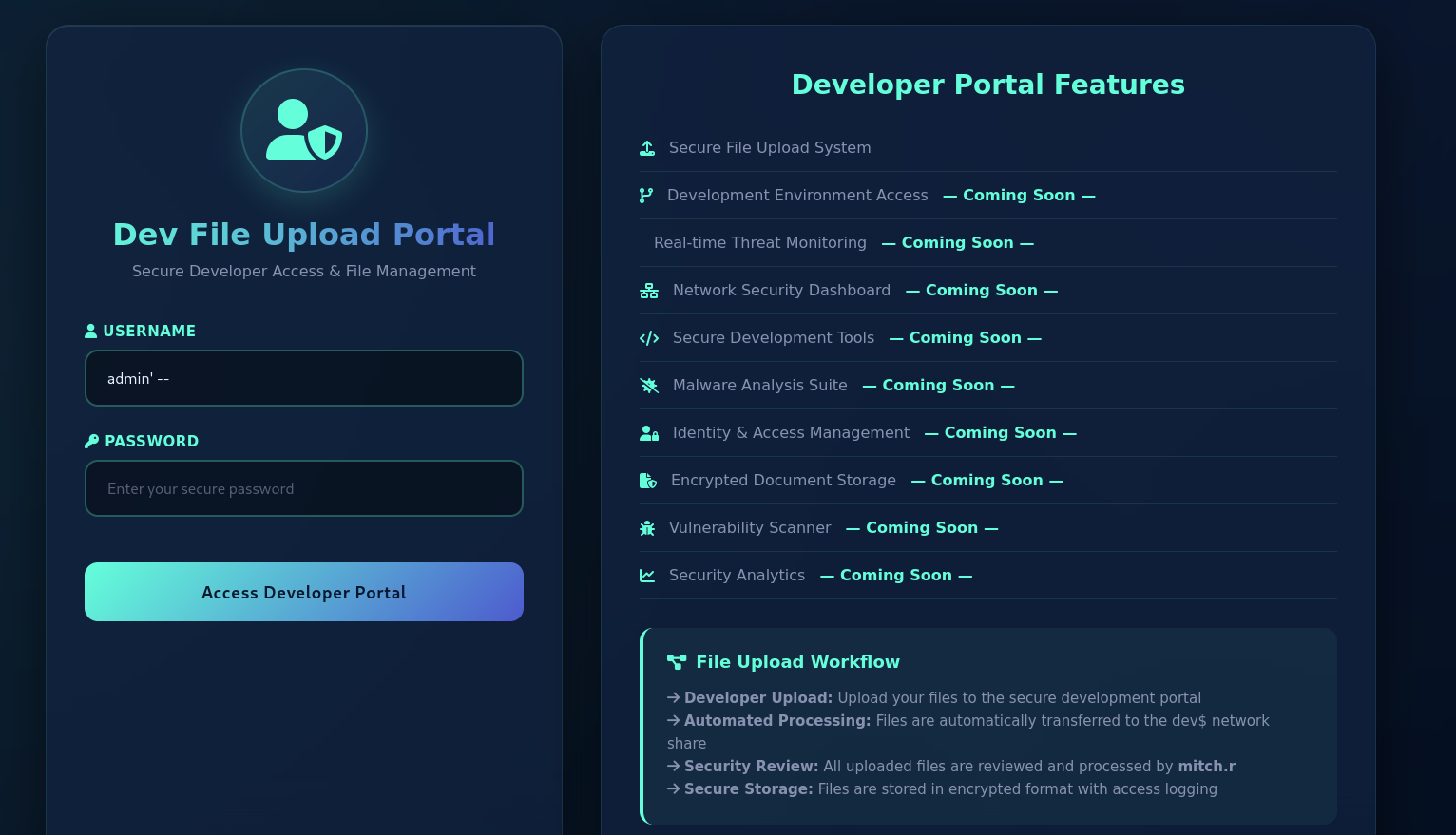Click the code icon for Secure Development Tools
The width and height of the screenshot is (1456, 835).
coord(649,338)
